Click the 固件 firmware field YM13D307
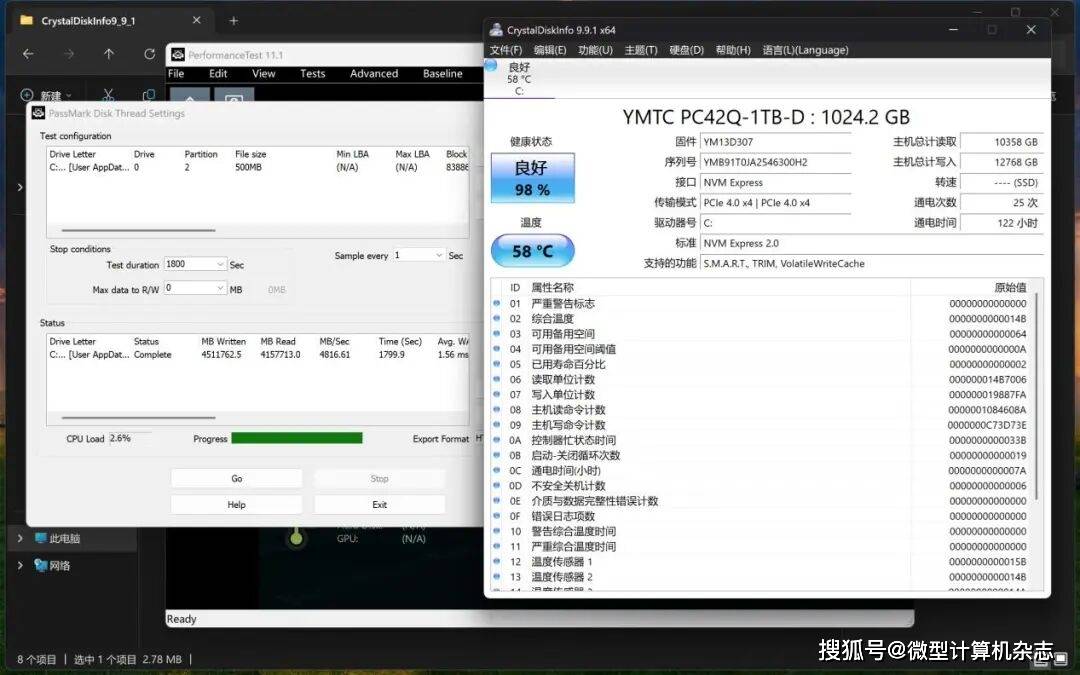 point(775,142)
